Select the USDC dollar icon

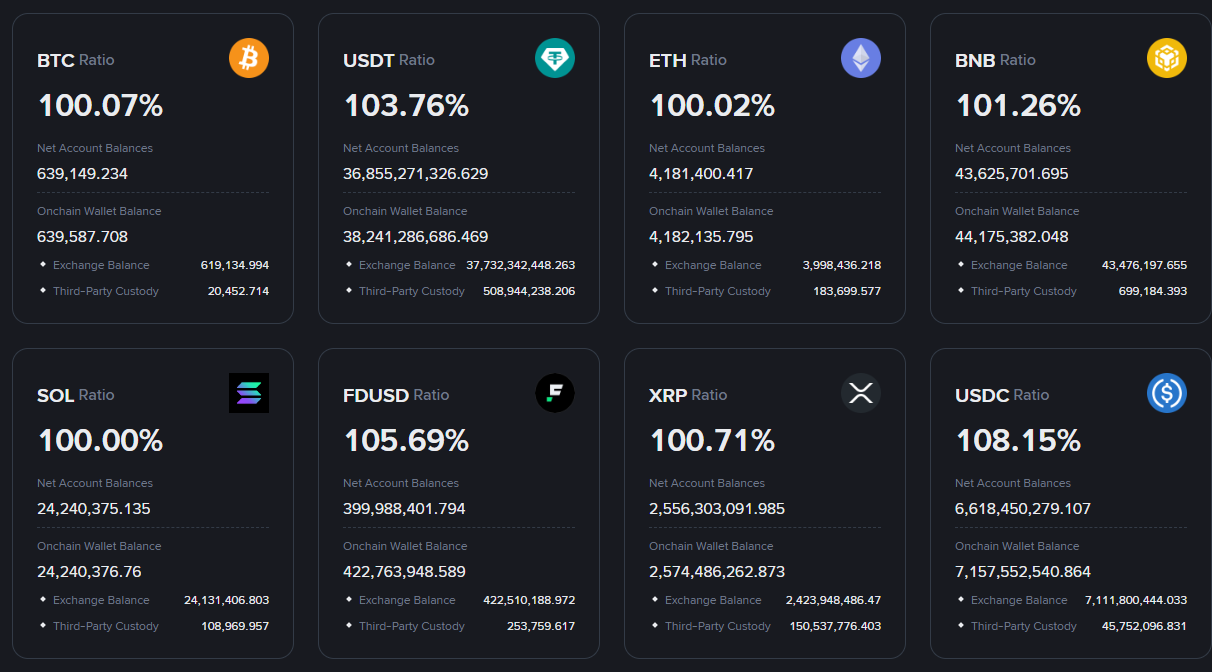[1166, 392]
